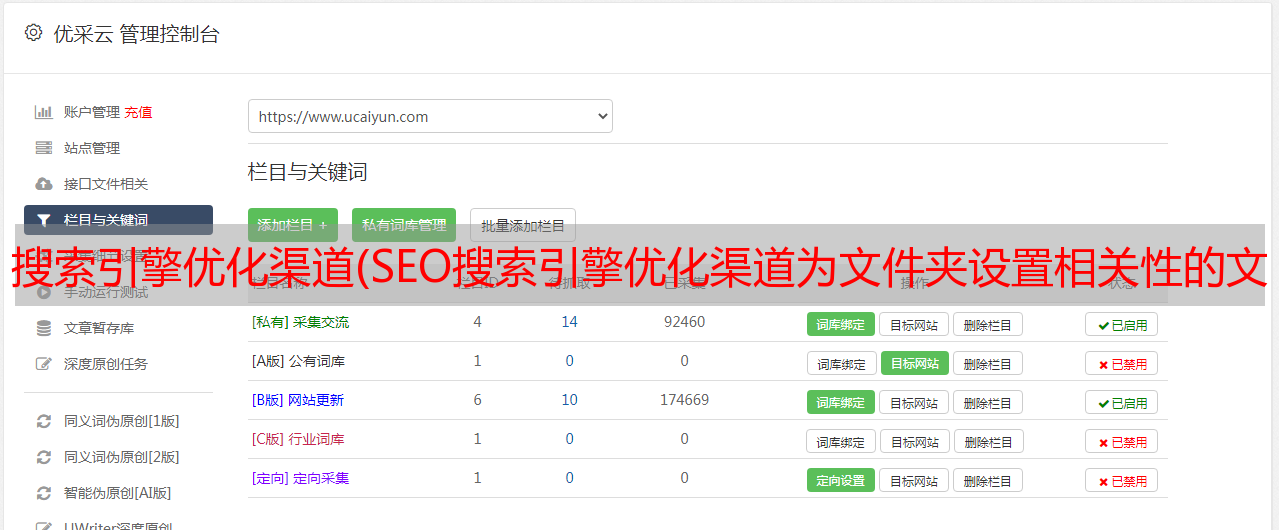Toggle 已启用 status for 网站更新
This screenshot has width=1279, height=530.
[1121, 402]
